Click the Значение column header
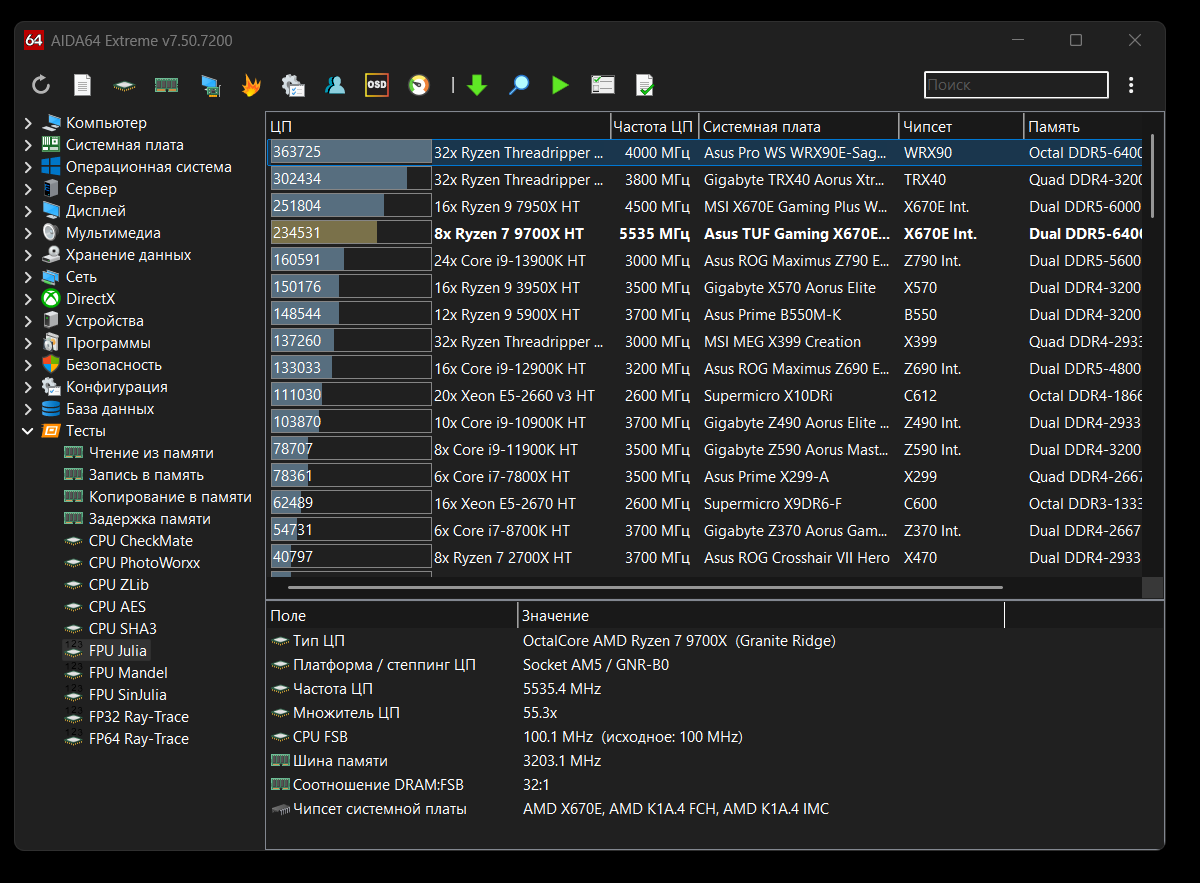1200x883 pixels. coord(760,616)
